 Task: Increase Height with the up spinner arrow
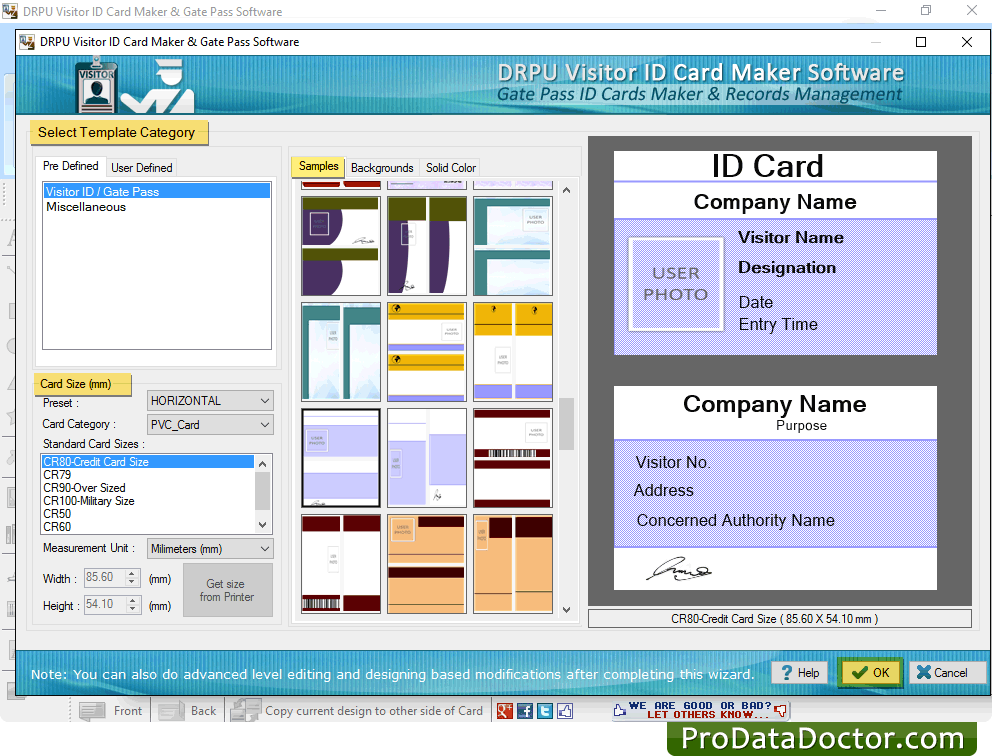click(132, 600)
